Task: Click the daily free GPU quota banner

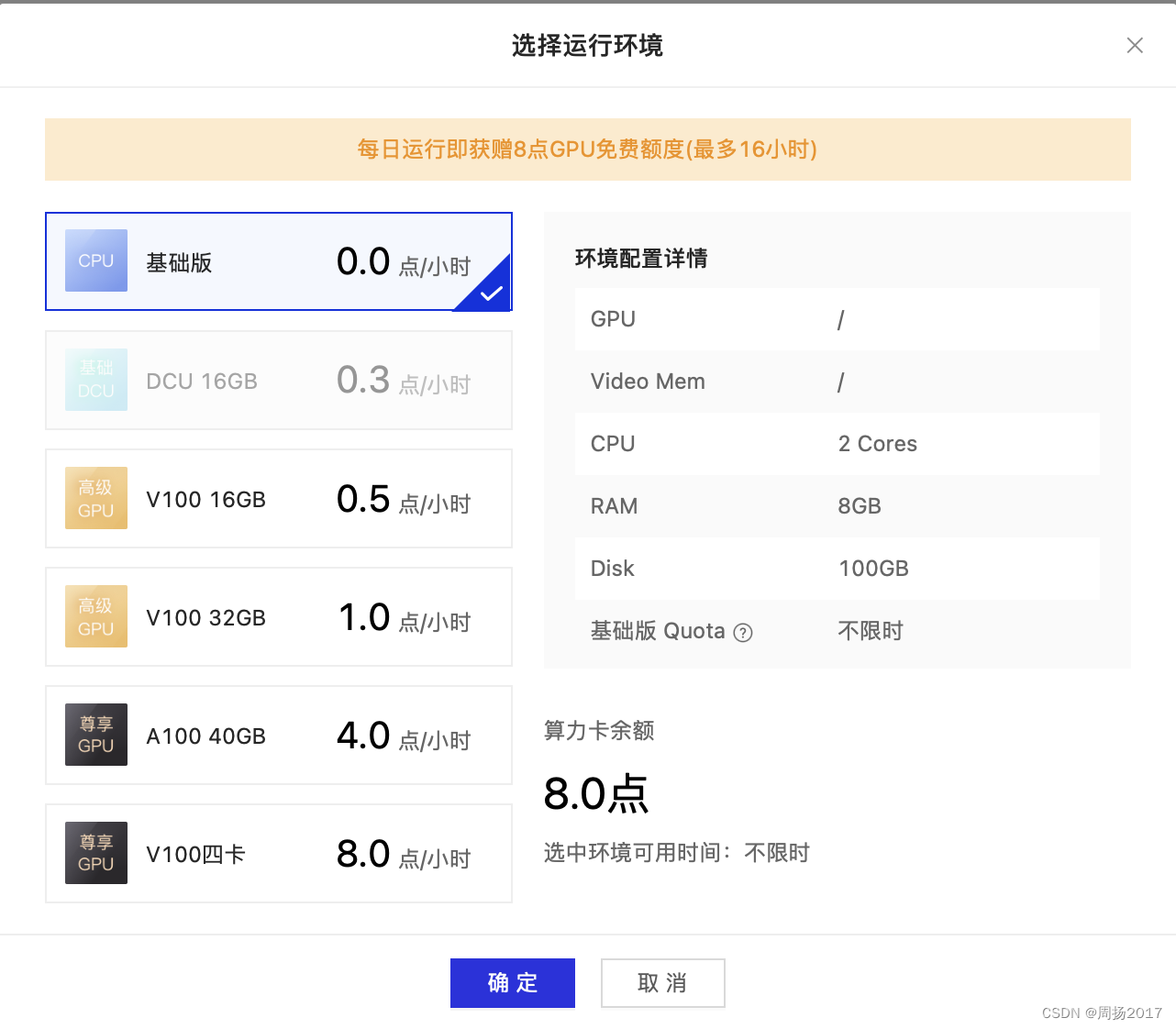Action: pos(588,149)
